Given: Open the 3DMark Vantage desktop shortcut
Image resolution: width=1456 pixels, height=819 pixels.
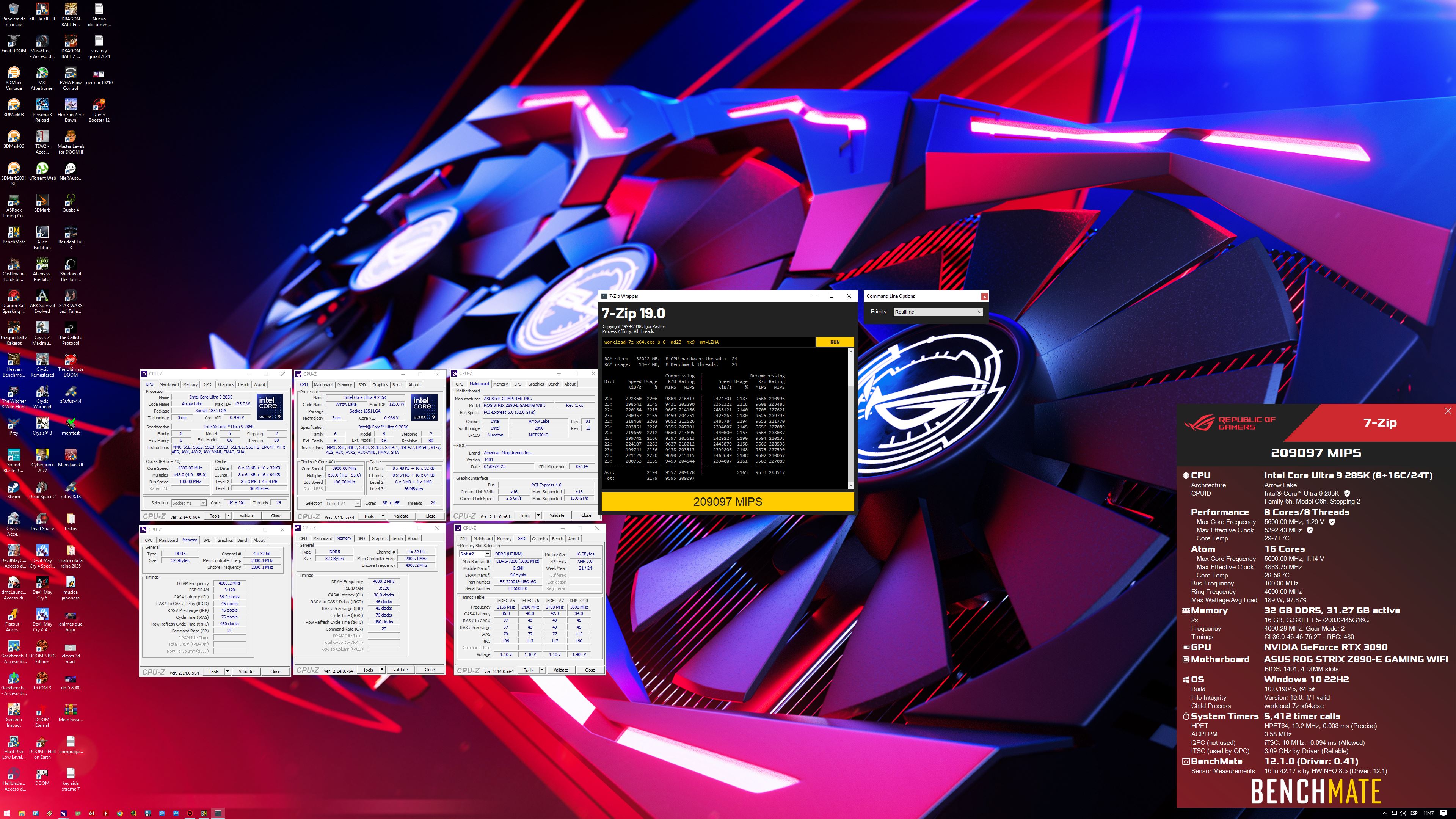Looking at the screenshot, I should pyautogui.click(x=14, y=78).
